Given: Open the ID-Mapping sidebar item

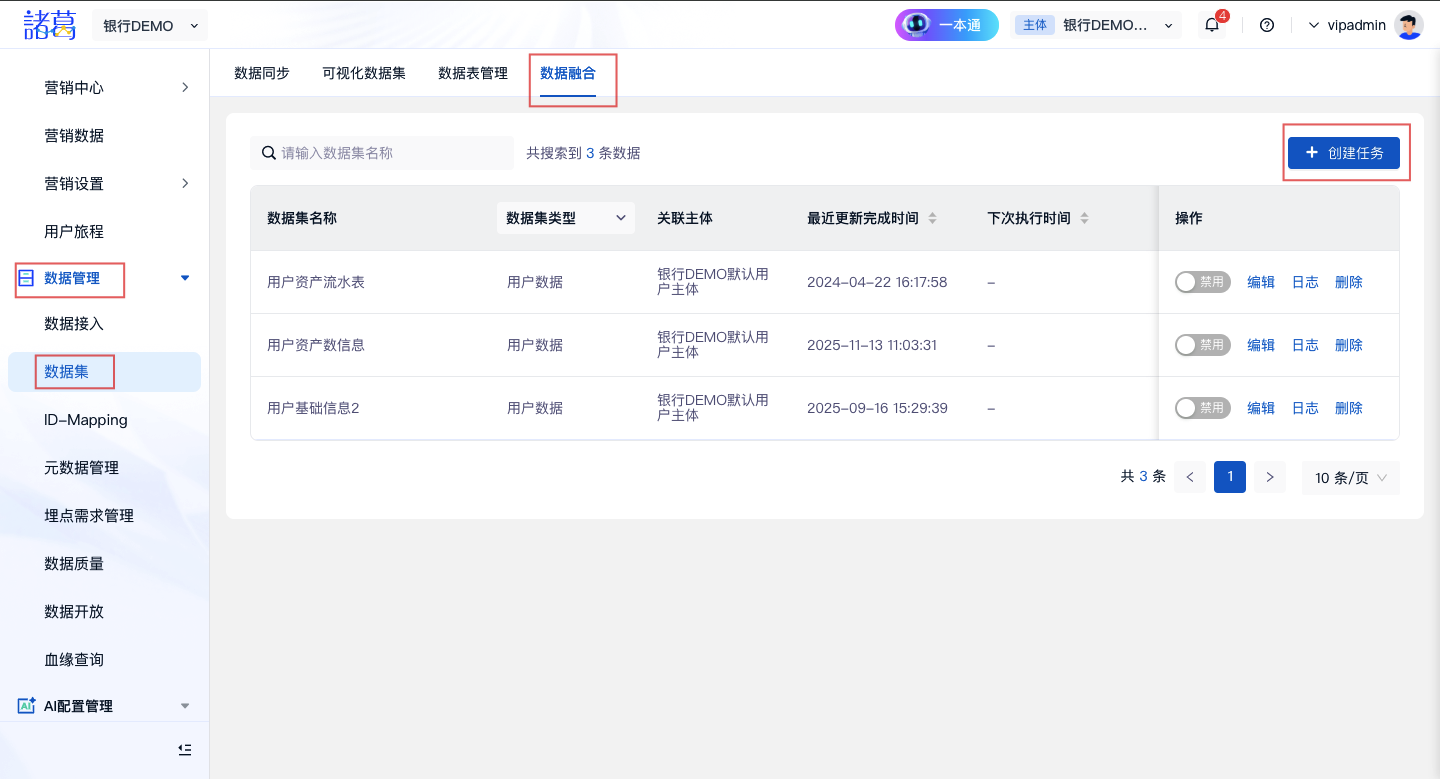Looking at the screenshot, I should [86, 420].
